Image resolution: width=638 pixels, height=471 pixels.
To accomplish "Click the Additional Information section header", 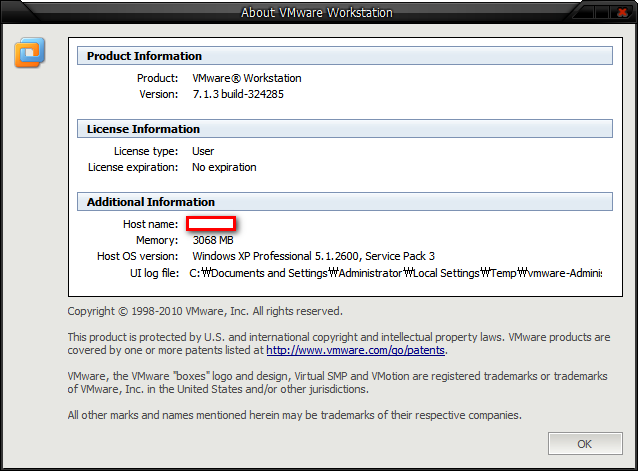I will (x=345, y=201).
